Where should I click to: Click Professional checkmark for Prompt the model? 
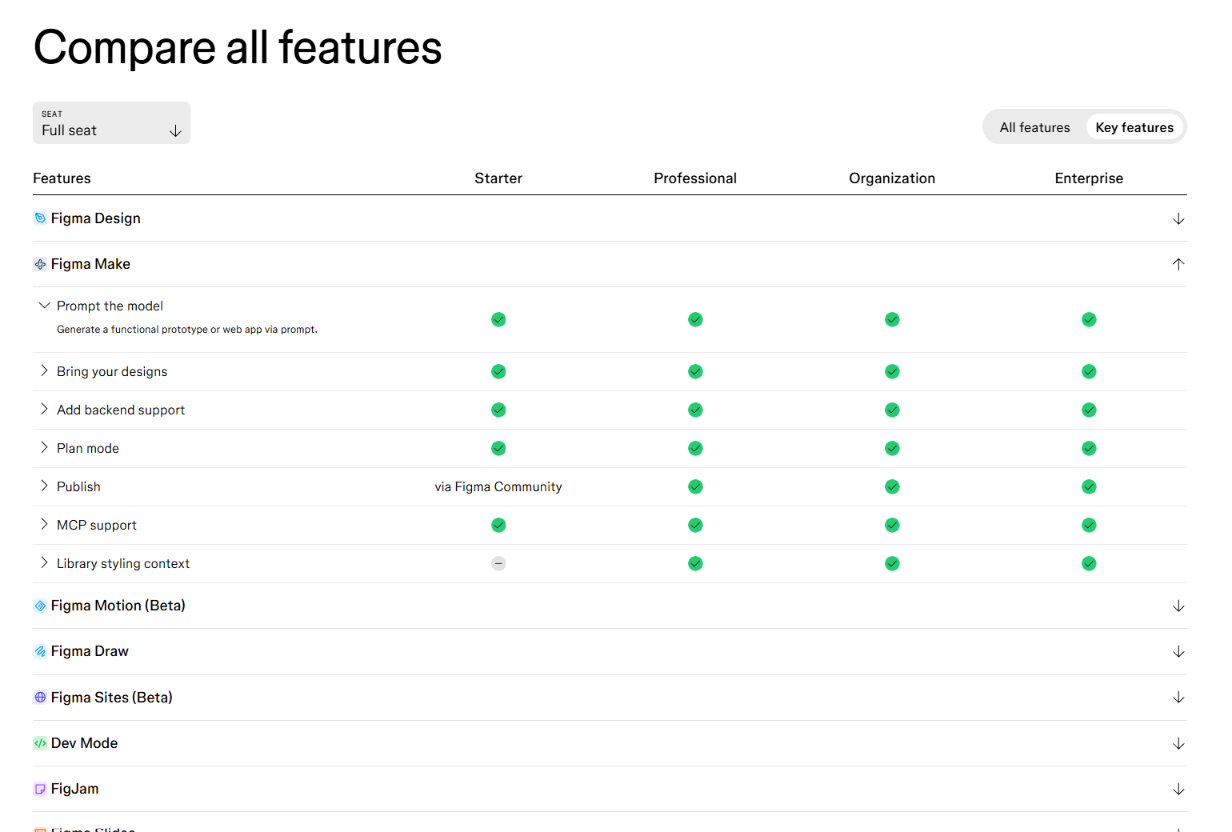pos(695,319)
